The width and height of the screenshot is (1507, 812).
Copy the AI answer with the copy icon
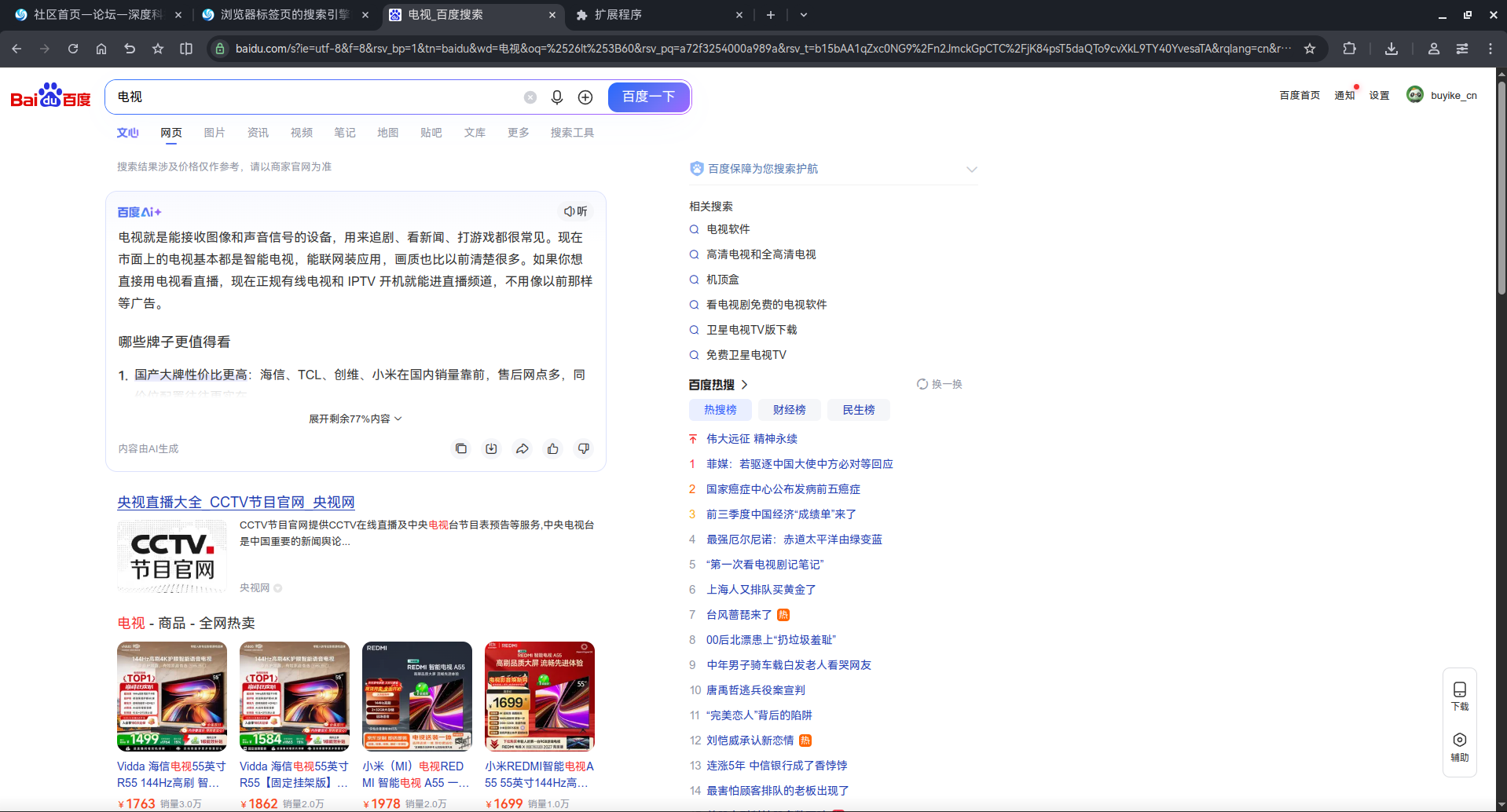coord(461,448)
